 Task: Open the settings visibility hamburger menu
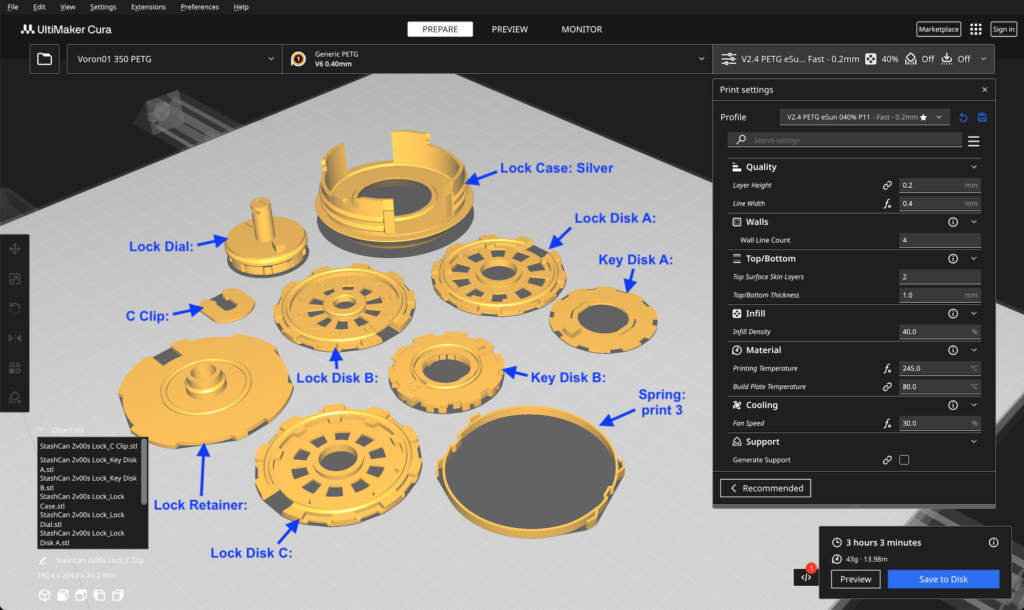(x=974, y=141)
